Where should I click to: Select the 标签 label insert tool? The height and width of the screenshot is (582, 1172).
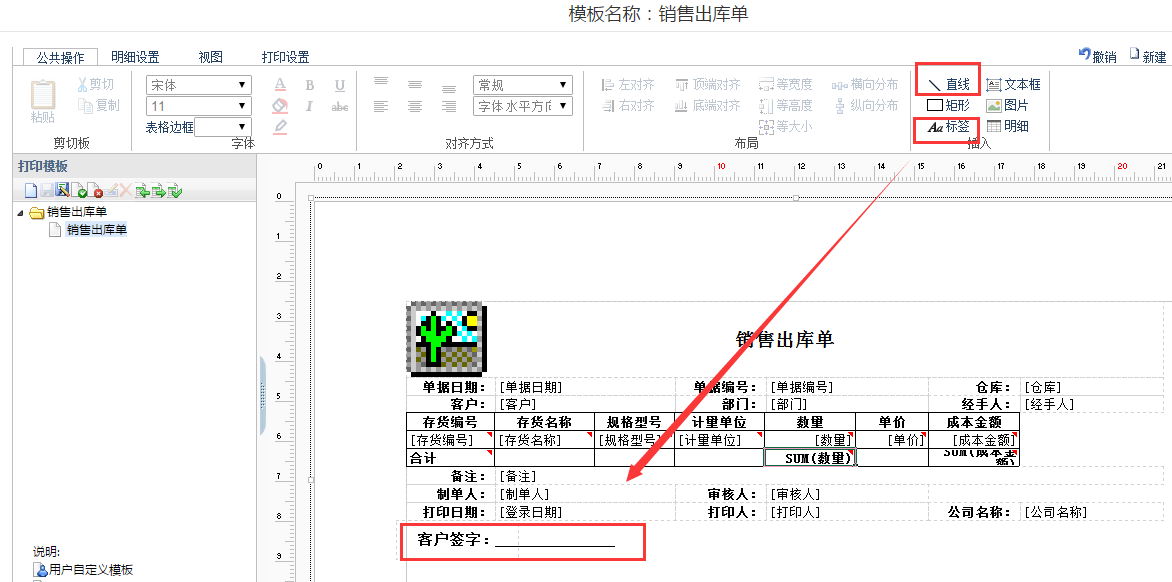[x=948, y=127]
